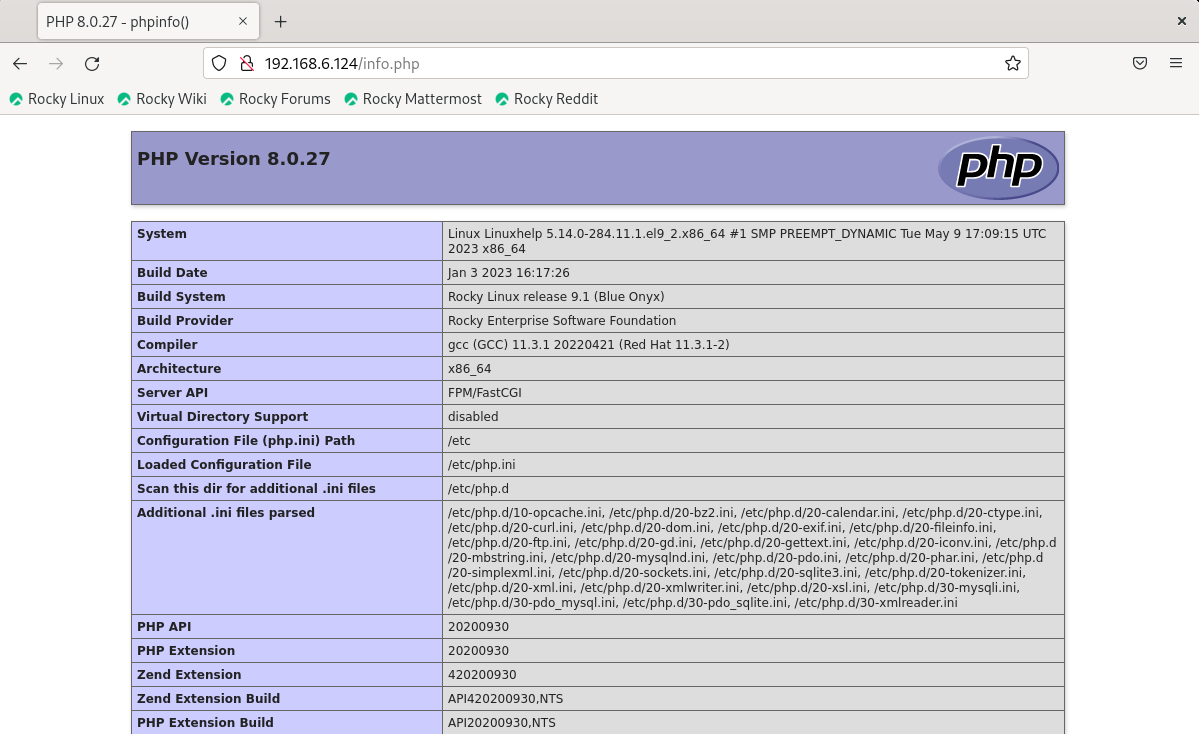This screenshot has height=734, width=1199.
Task: Reload the phpinfo page
Action: pyautogui.click(x=92, y=63)
